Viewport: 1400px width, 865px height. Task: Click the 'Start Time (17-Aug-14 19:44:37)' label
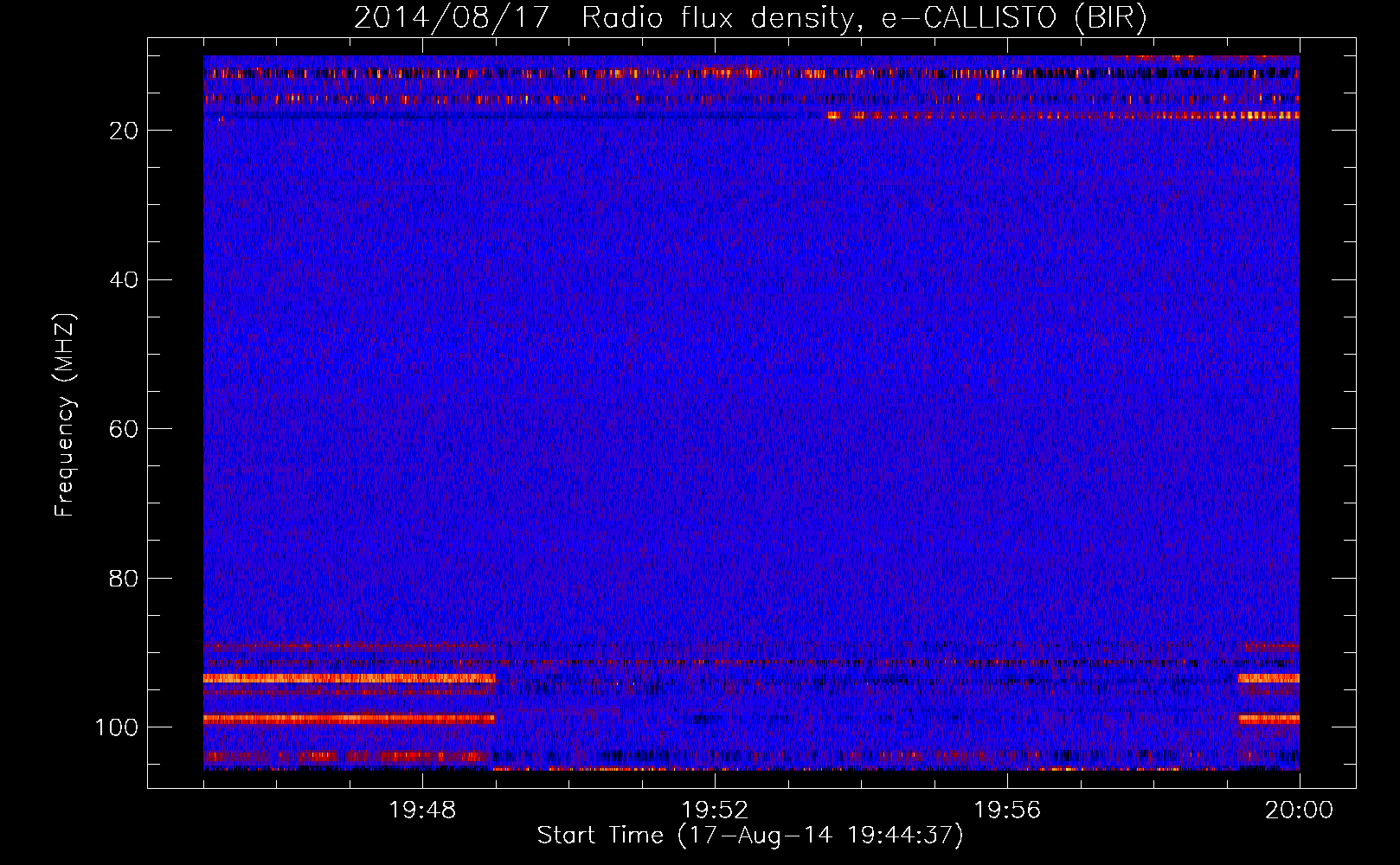pyautogui.click(x=750, y=836)
